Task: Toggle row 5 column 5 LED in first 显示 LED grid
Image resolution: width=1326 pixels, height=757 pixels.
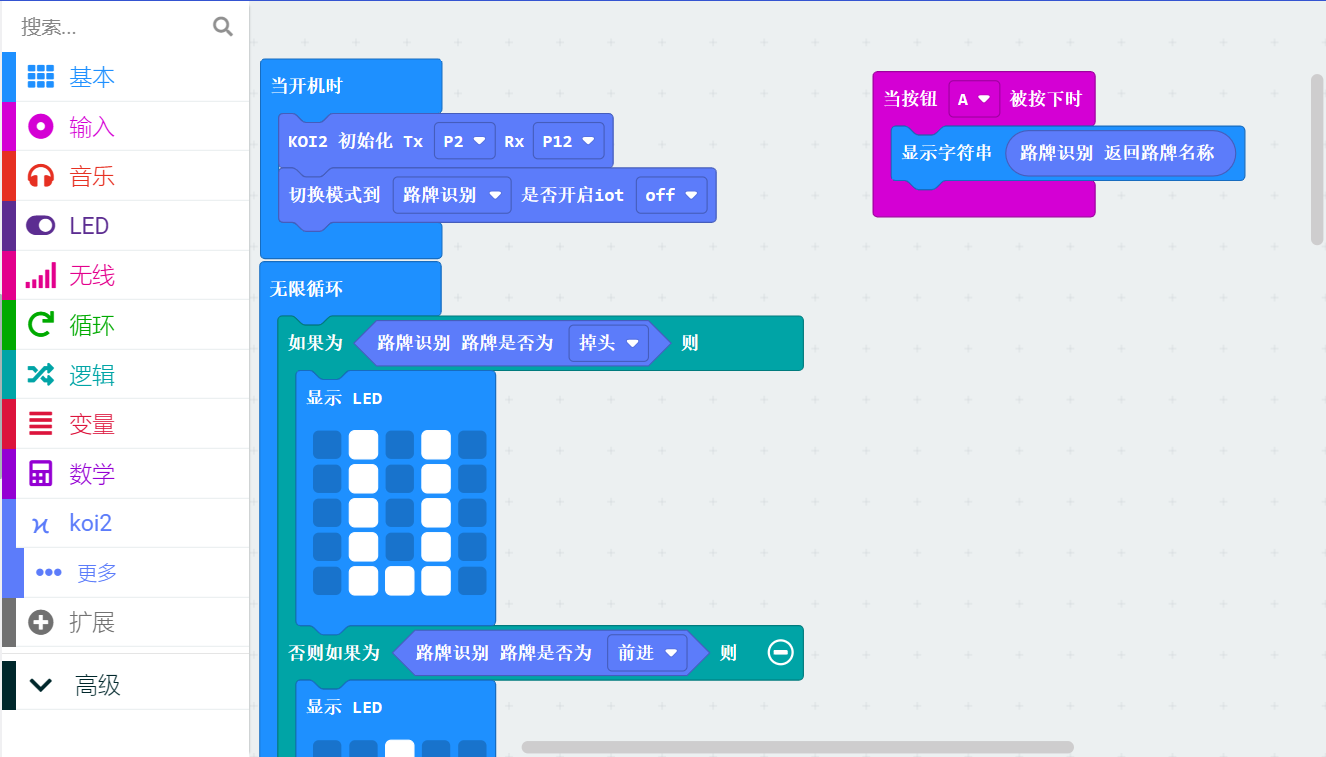Action: pyautogui.click(x=472, y=581)
